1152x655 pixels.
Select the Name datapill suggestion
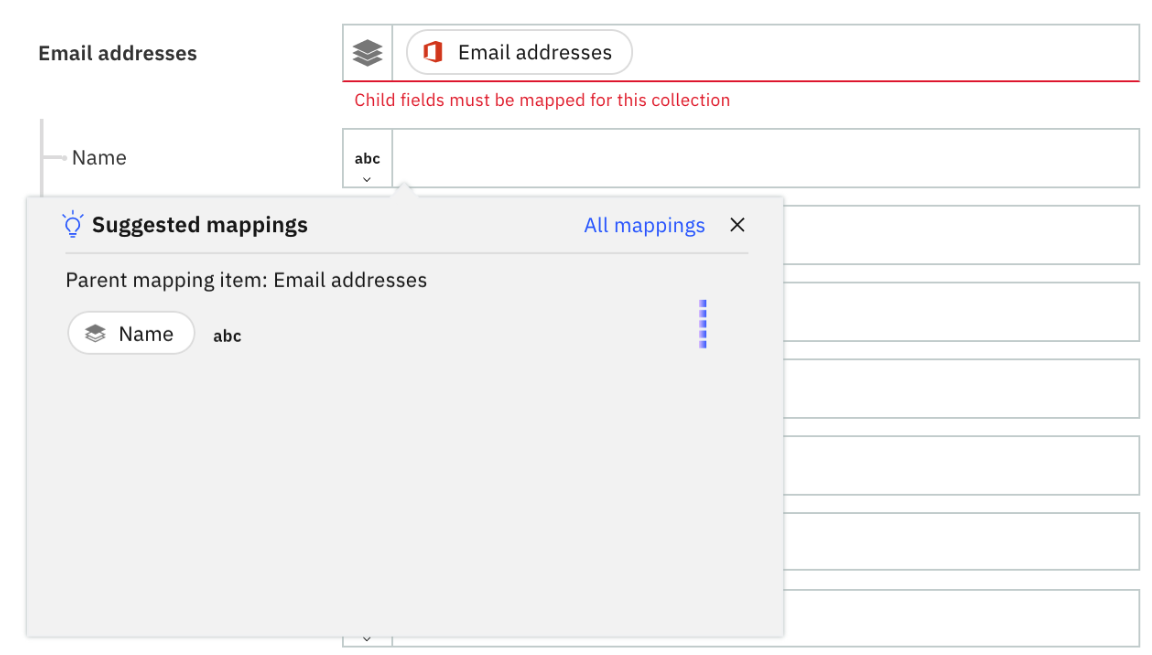coord(130,333)
